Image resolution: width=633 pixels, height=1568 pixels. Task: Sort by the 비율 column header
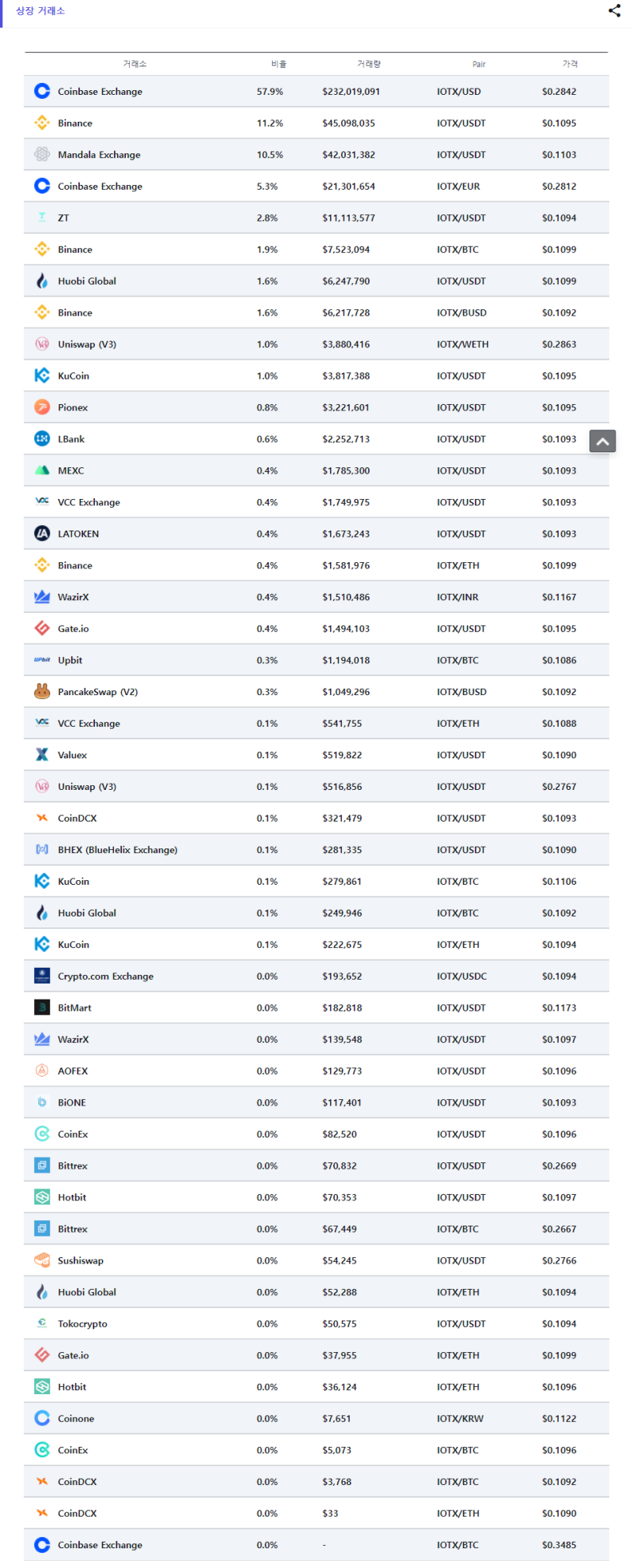coord(279,64)
